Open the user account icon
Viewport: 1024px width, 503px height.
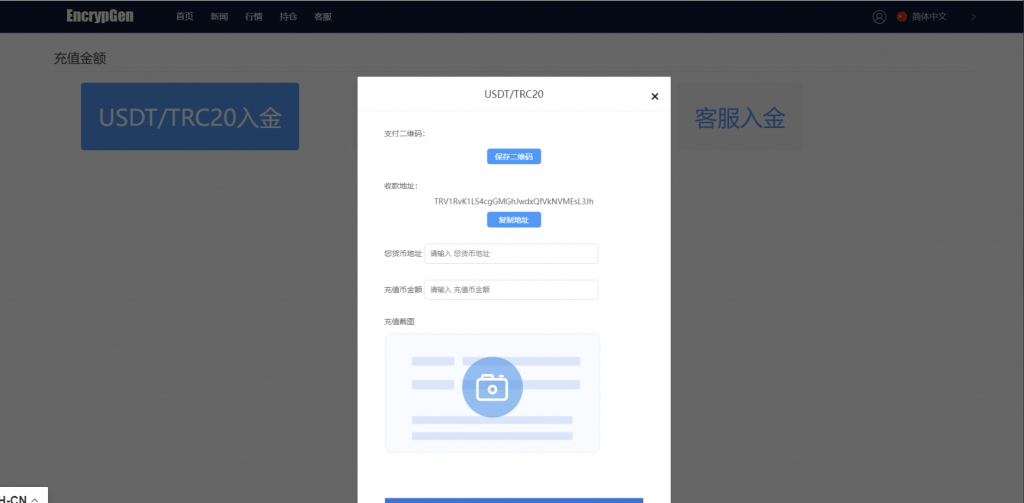879,17
